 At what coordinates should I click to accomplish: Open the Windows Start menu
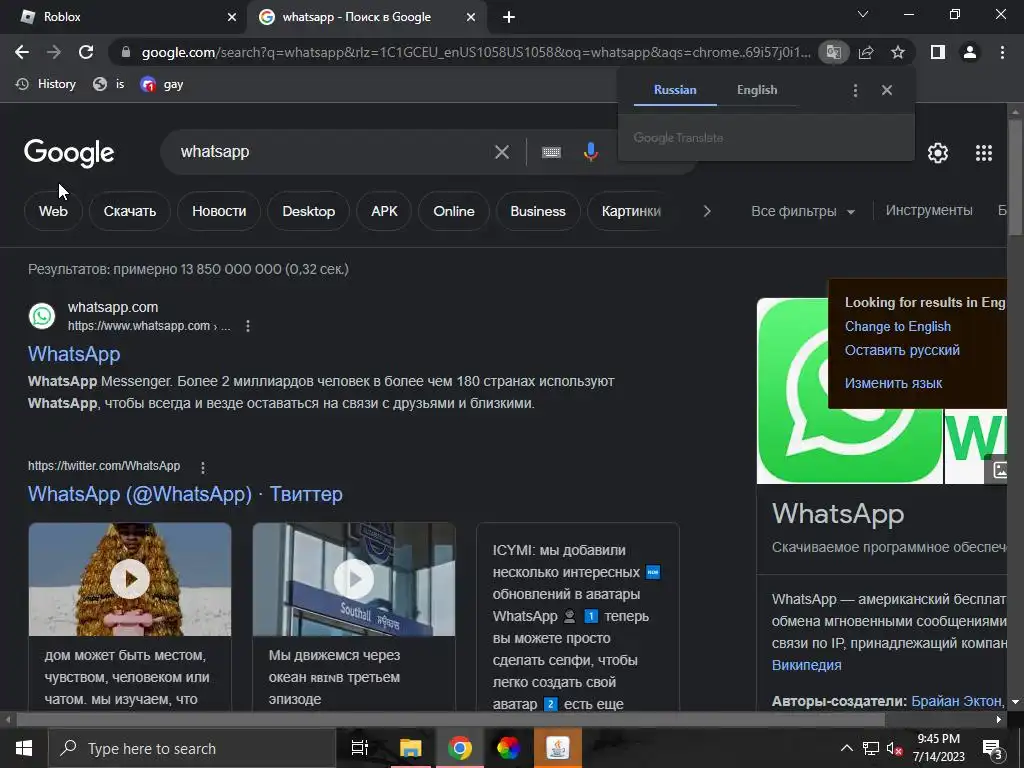click(24, 748)
